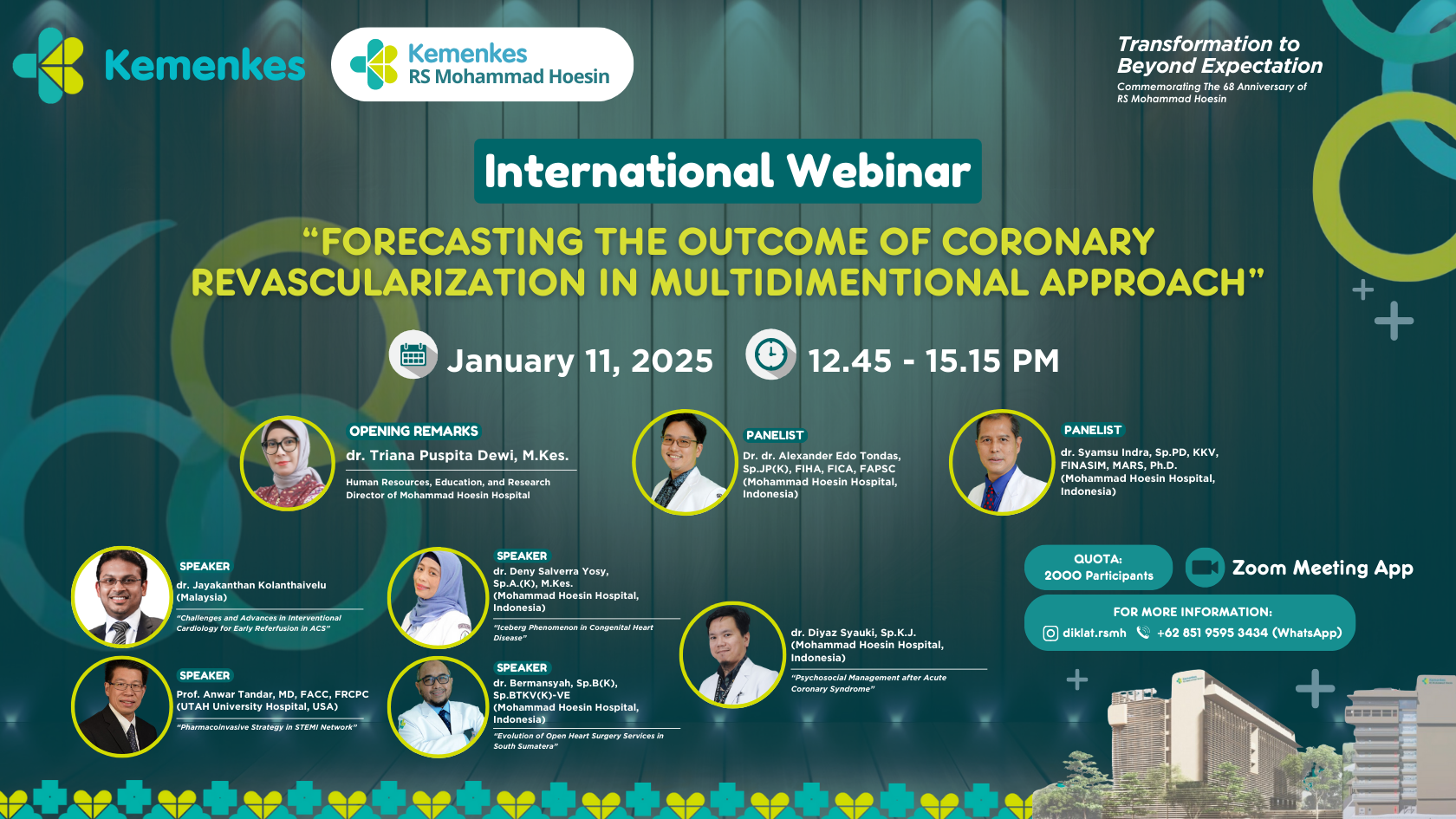
Task: Click the Instagram icon next to diklat.rsmh
Action: click(x=1050, y=634)
